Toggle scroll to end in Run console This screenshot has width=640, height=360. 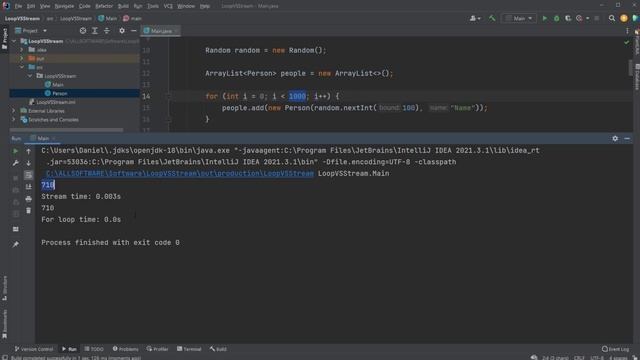tap(29, 187)
